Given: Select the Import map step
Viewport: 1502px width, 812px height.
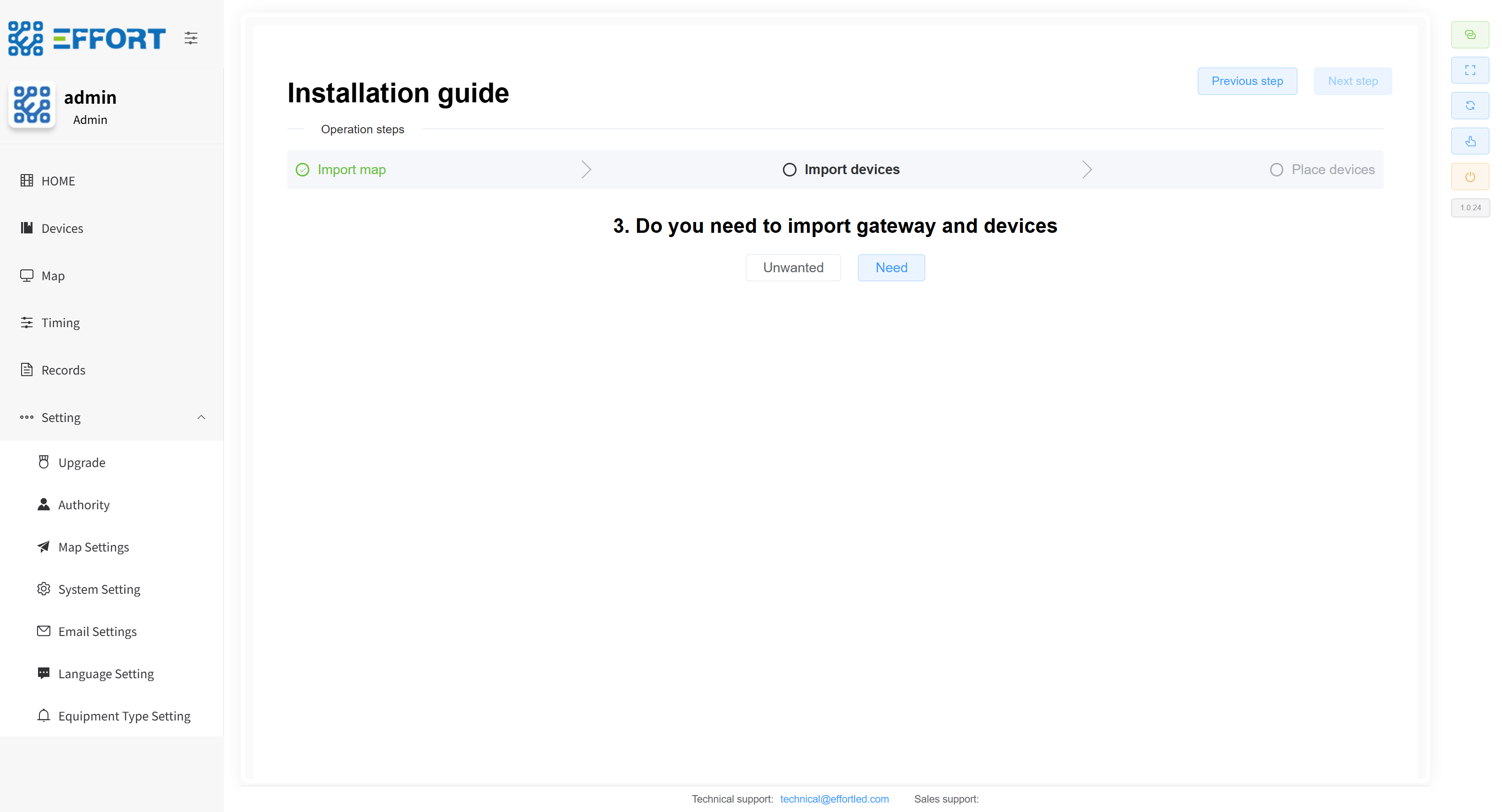Looking at the screenshot, I should point(351,169).
